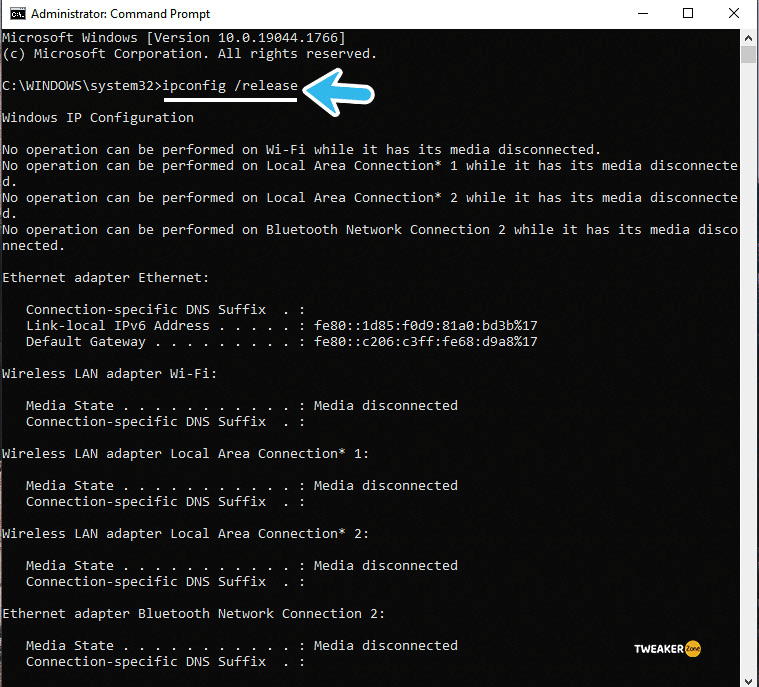
Task: Minimize the Command Prompt window
Action: tap(643, 14)
